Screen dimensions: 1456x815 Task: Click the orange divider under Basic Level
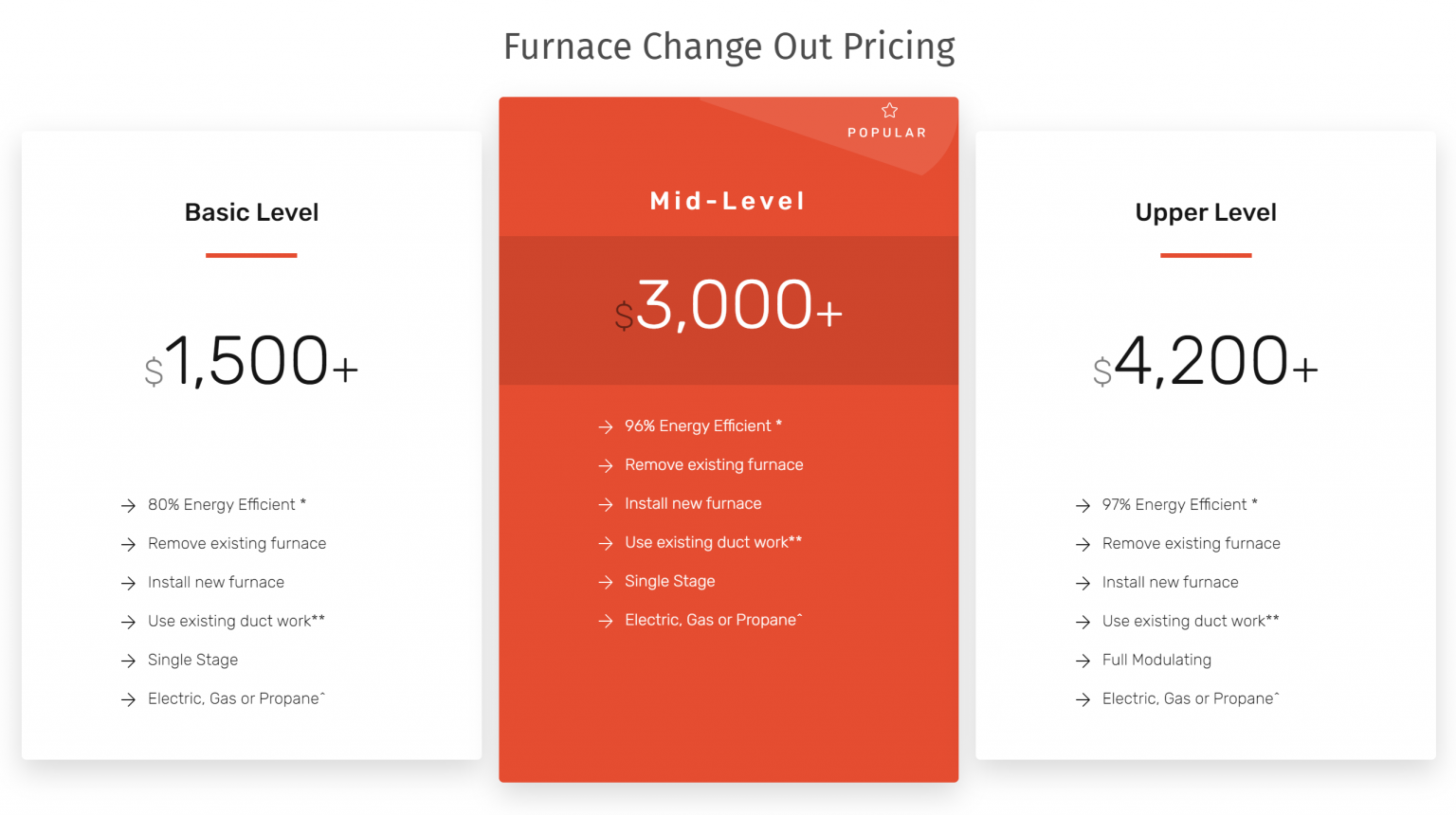tap(251, 253)
